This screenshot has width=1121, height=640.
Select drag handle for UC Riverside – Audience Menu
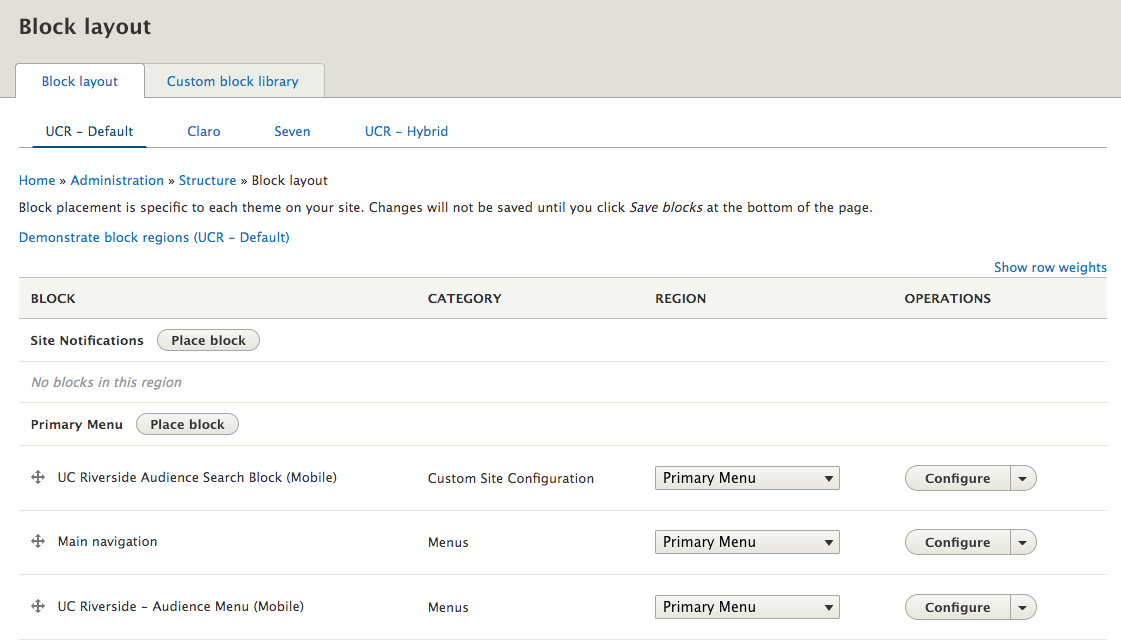tap(37, 606)
